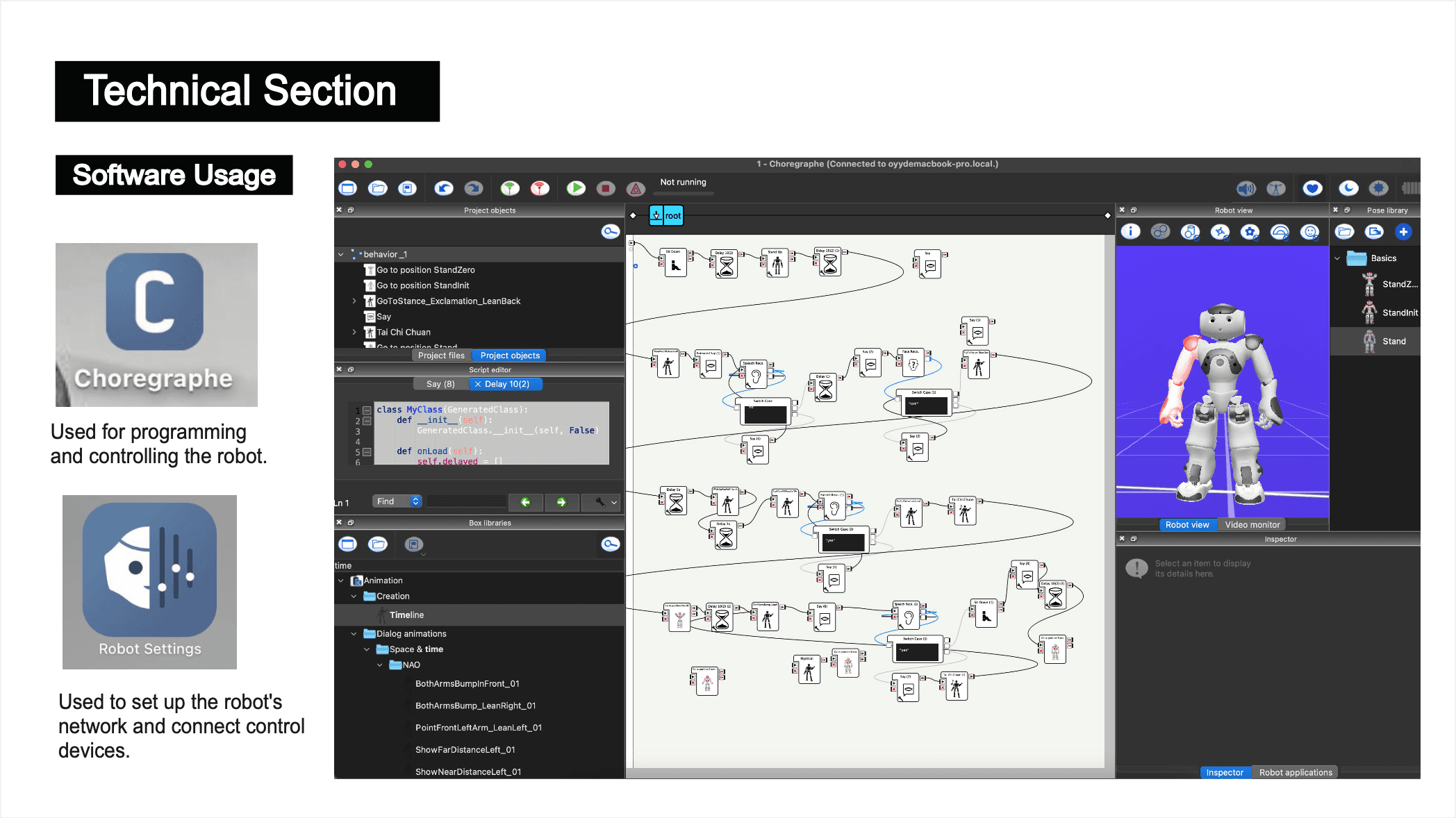Click the Robot view info icon

coord(1130,232)
